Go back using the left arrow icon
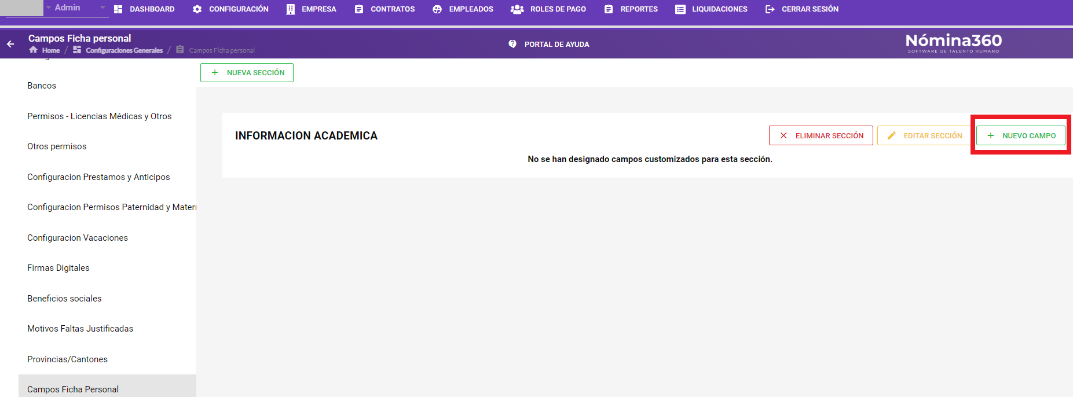Image resolution: width=1073 pixels, height=397 pixels. tap(10, 44)
